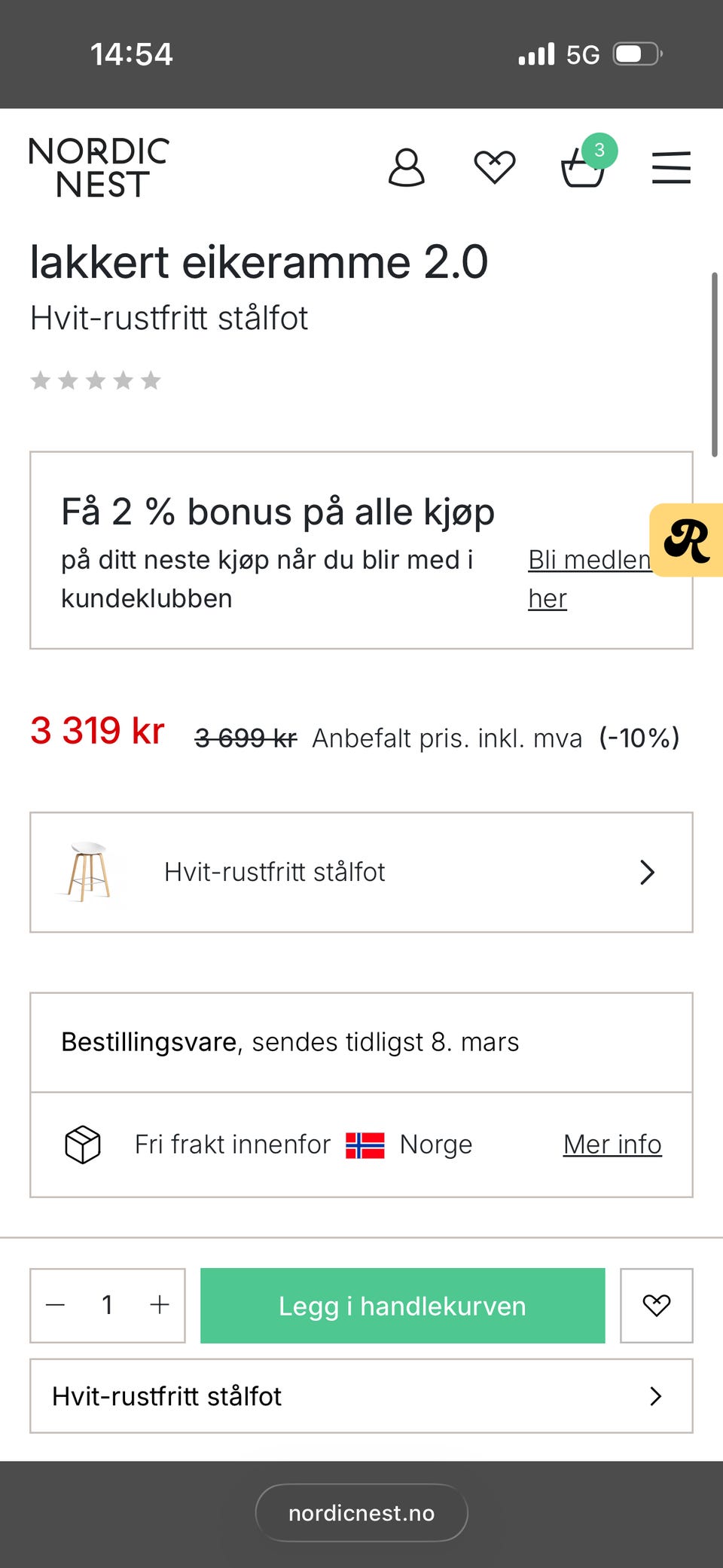Click the yellow R rewards badge
This screenshot has width=723, height=1568.
[x=687, y=540]
